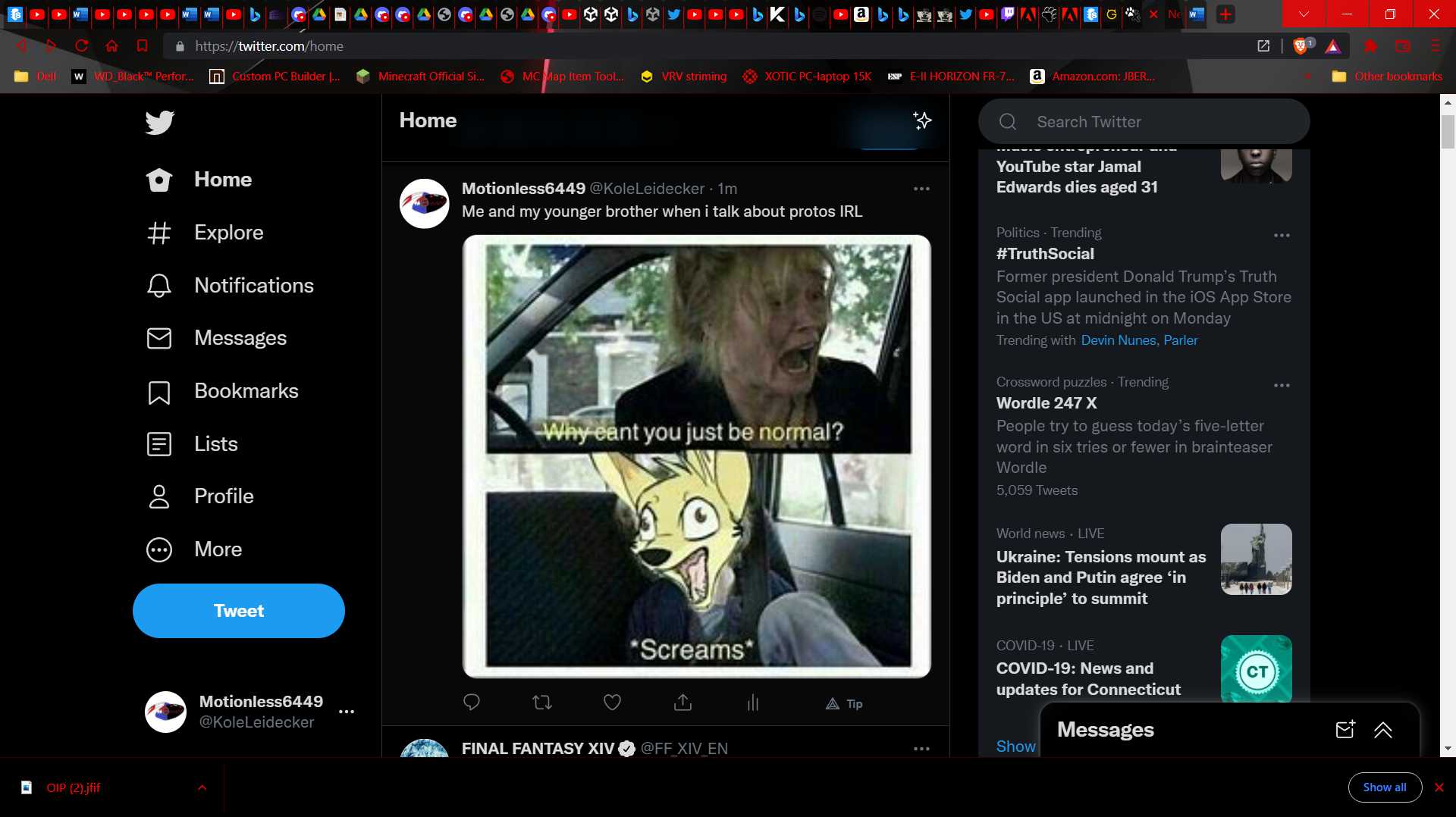Open the Devin Nunes trending link
Image resolution: width=1456 pixels, height=817 pixels.
tap(1119, 340)
